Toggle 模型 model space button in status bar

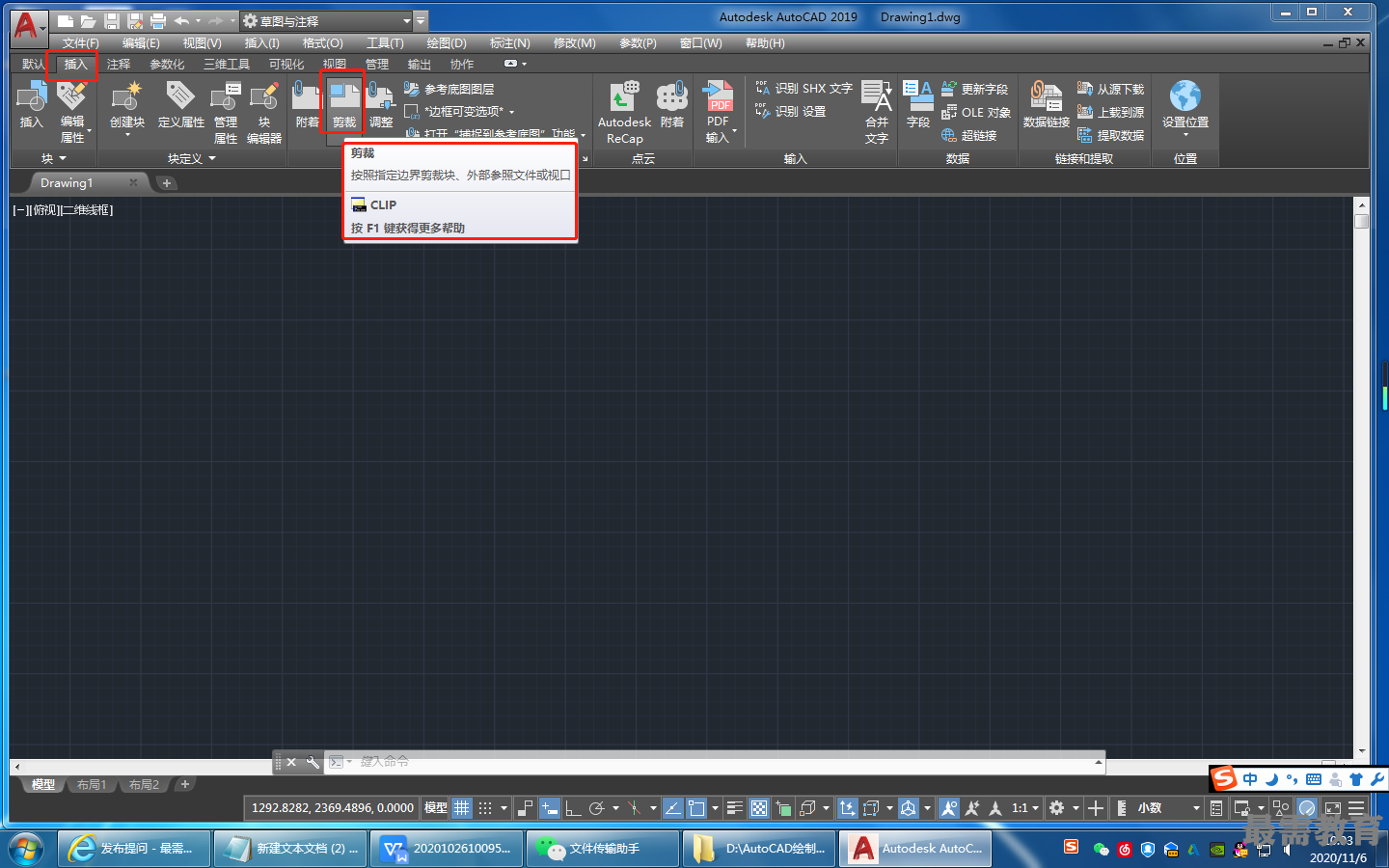pyautogui.click(x=436, y=808)
